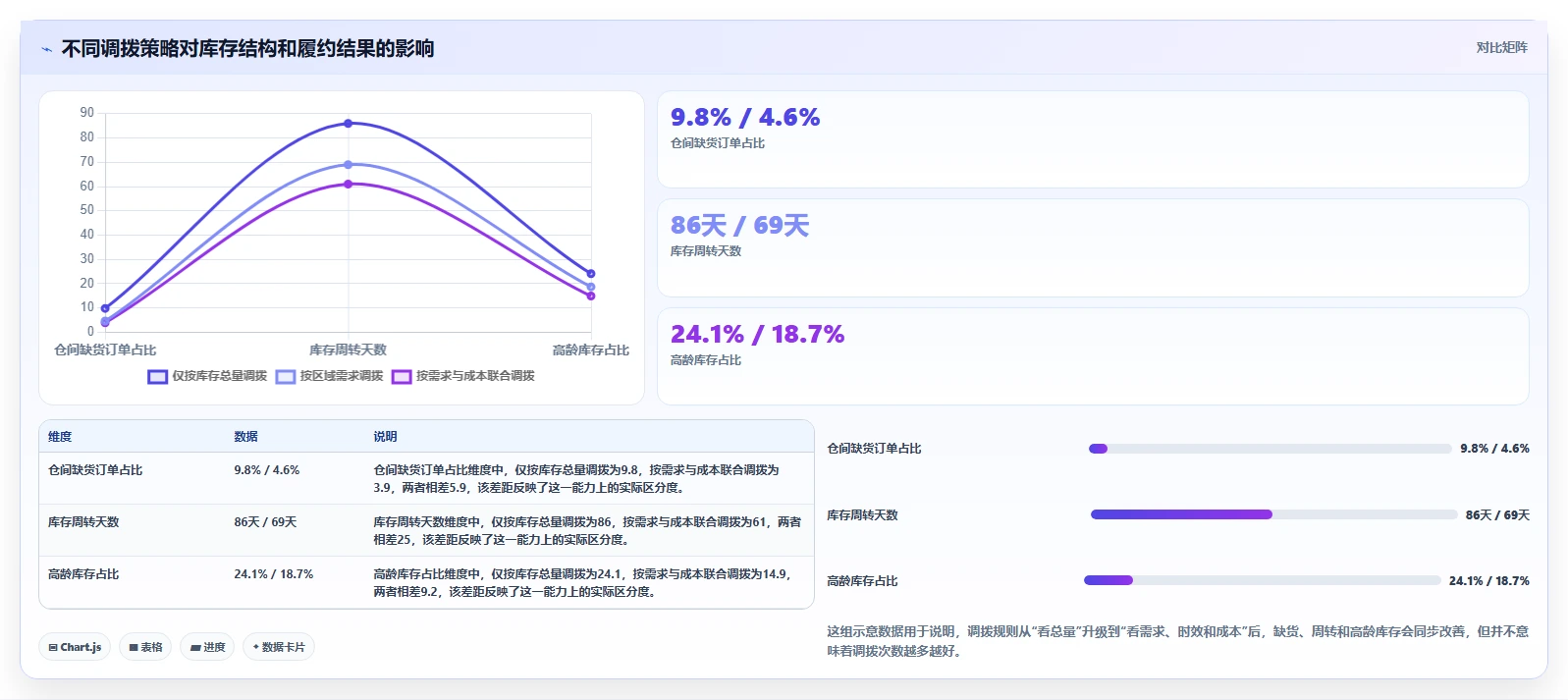Click the blue icon beside the panel title
The width and height of the screenshot is (1568, 700).
[x=46, y=49]
